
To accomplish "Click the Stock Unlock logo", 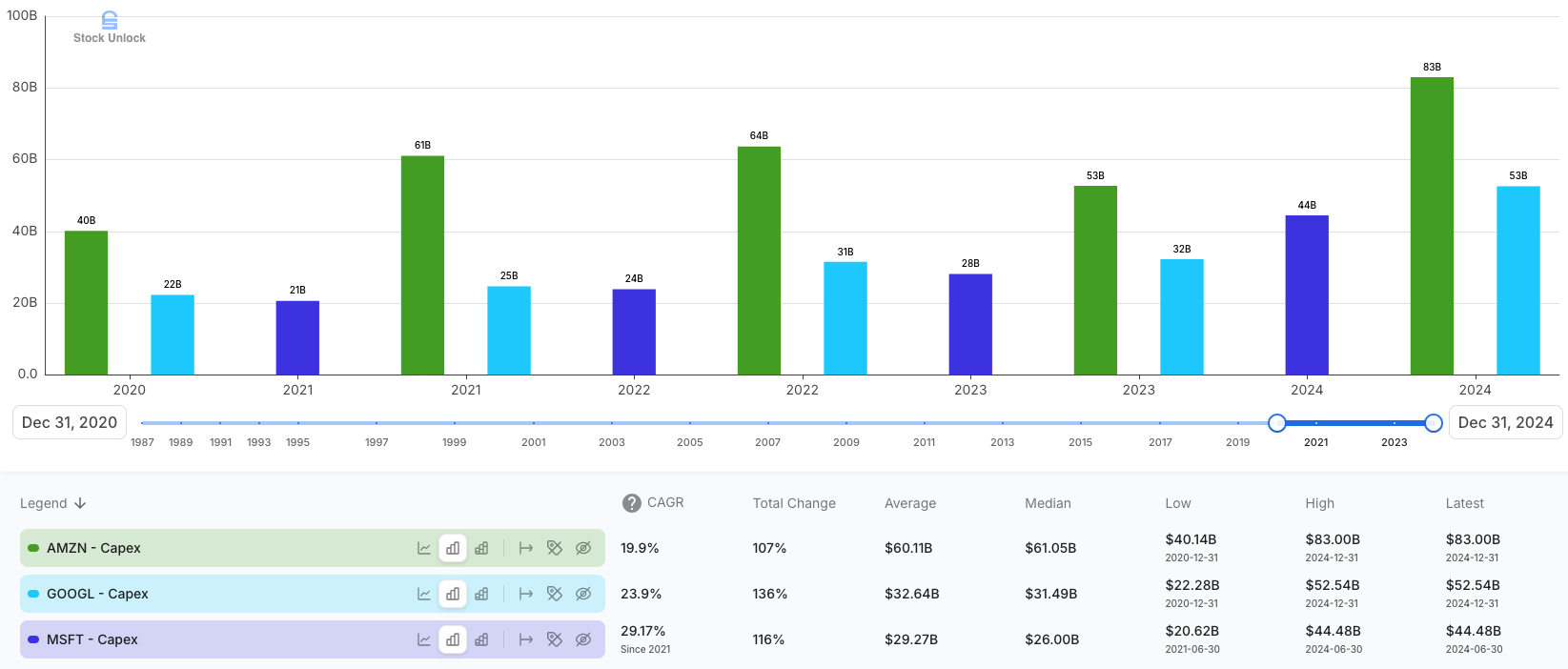I will pyautogui.click(x=110, y=28).
